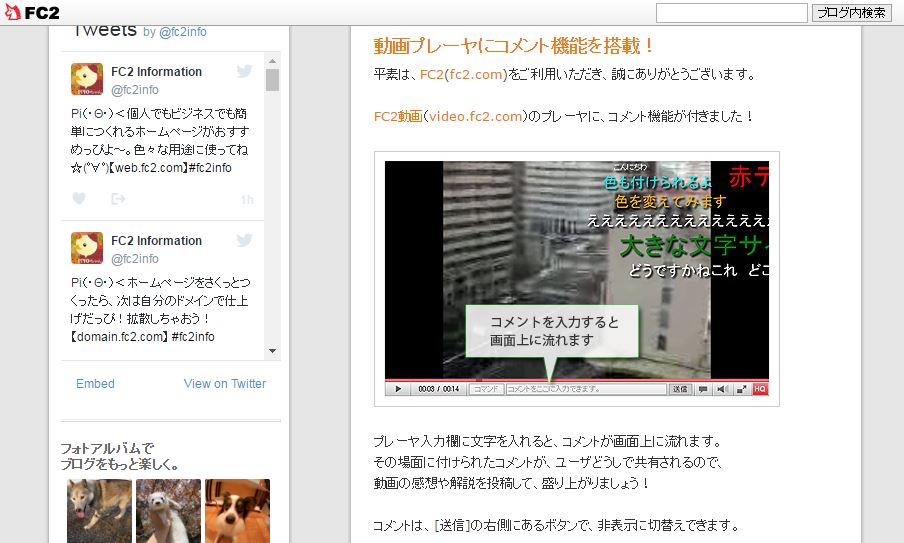This screenshot has height=543, width=904.
Task: Click the video player screenshot image
Action: [x=577, y=279]
